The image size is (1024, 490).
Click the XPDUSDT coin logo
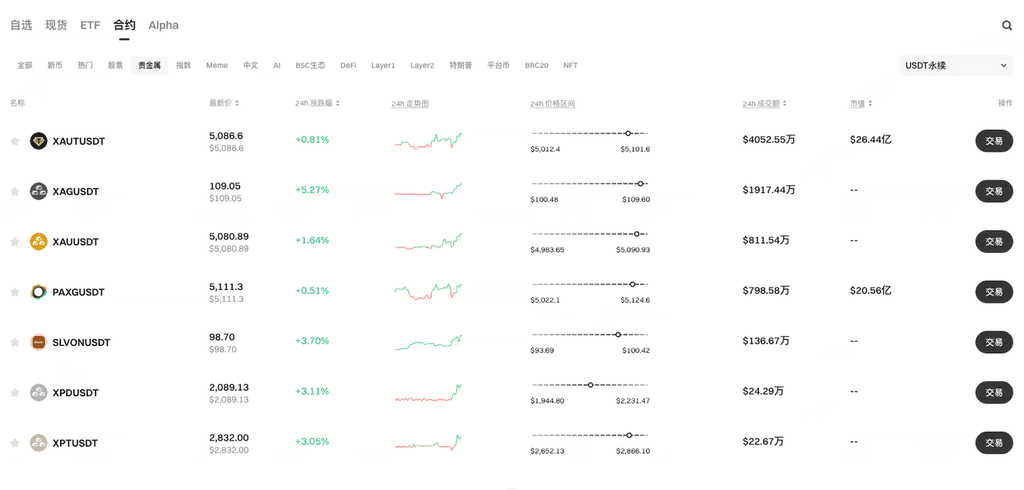tap(39, 392)
